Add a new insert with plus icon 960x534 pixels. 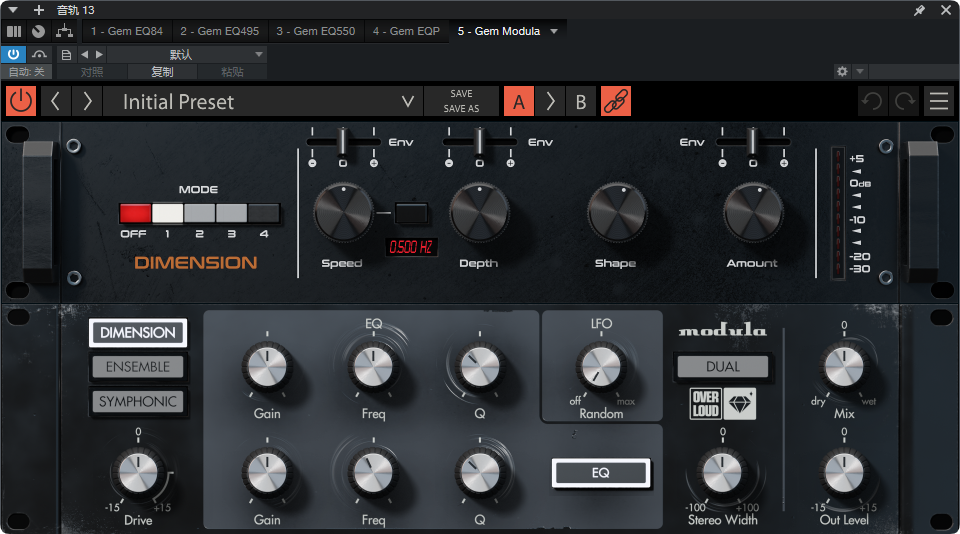pos(39,10)
